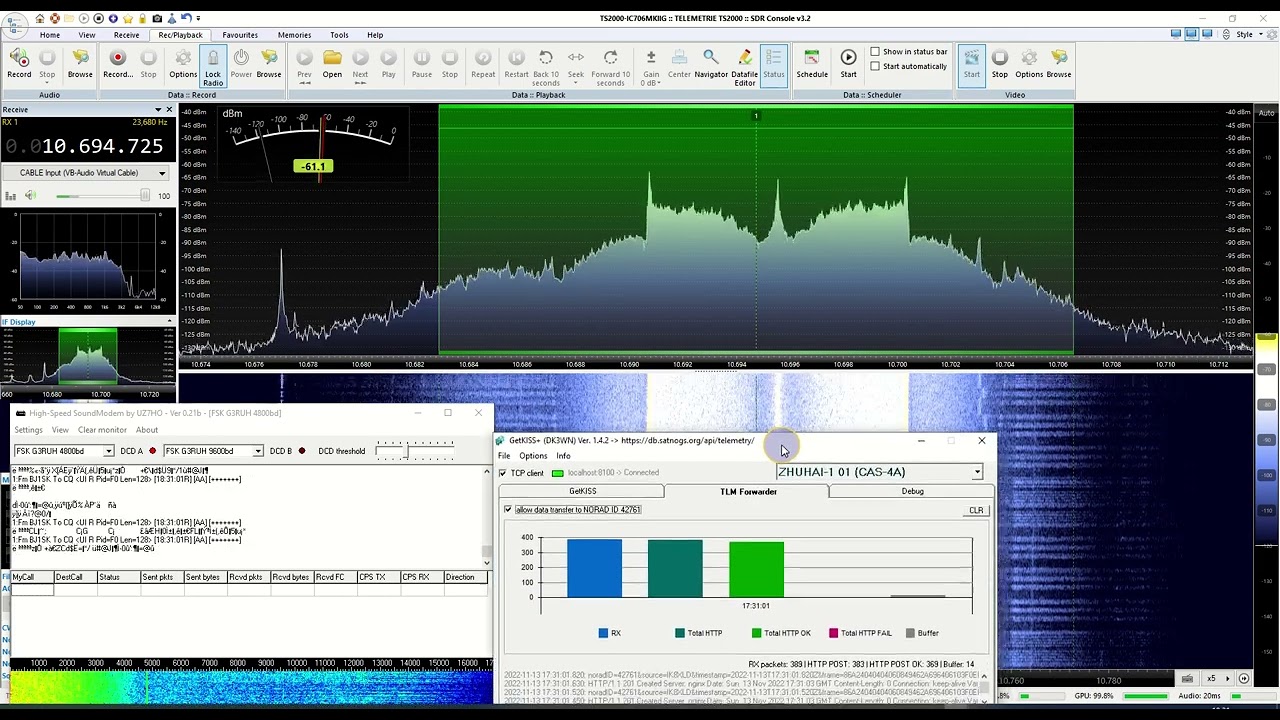Open a data file with Open folder icon
Viewport: 1280px width, 720px height.
click(332, 64)
